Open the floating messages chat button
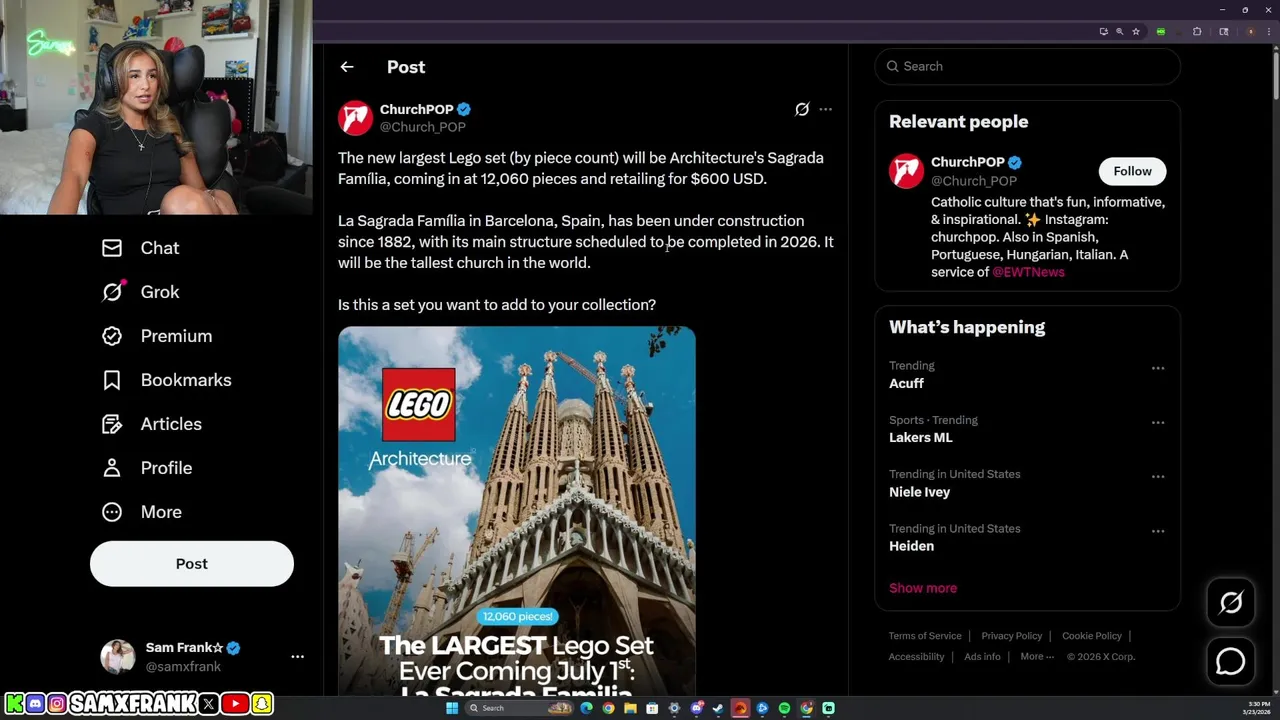Viewport: 1280px width, 720px height. (1231, 662)
